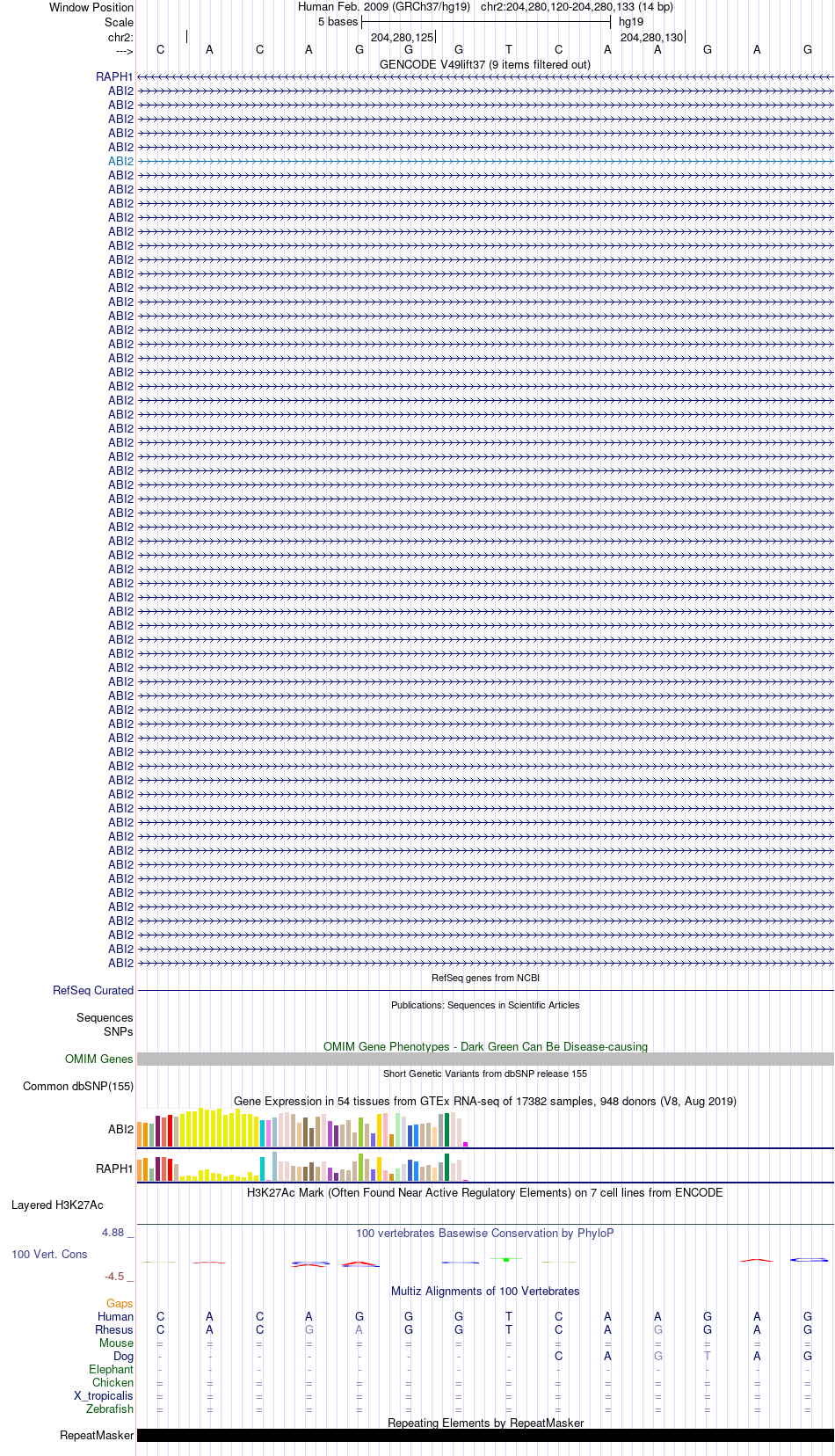Click the RAPH1 label beside GTEx bar chart
The width and height of the screenshot is (835, 1456).
point(114,1168)
